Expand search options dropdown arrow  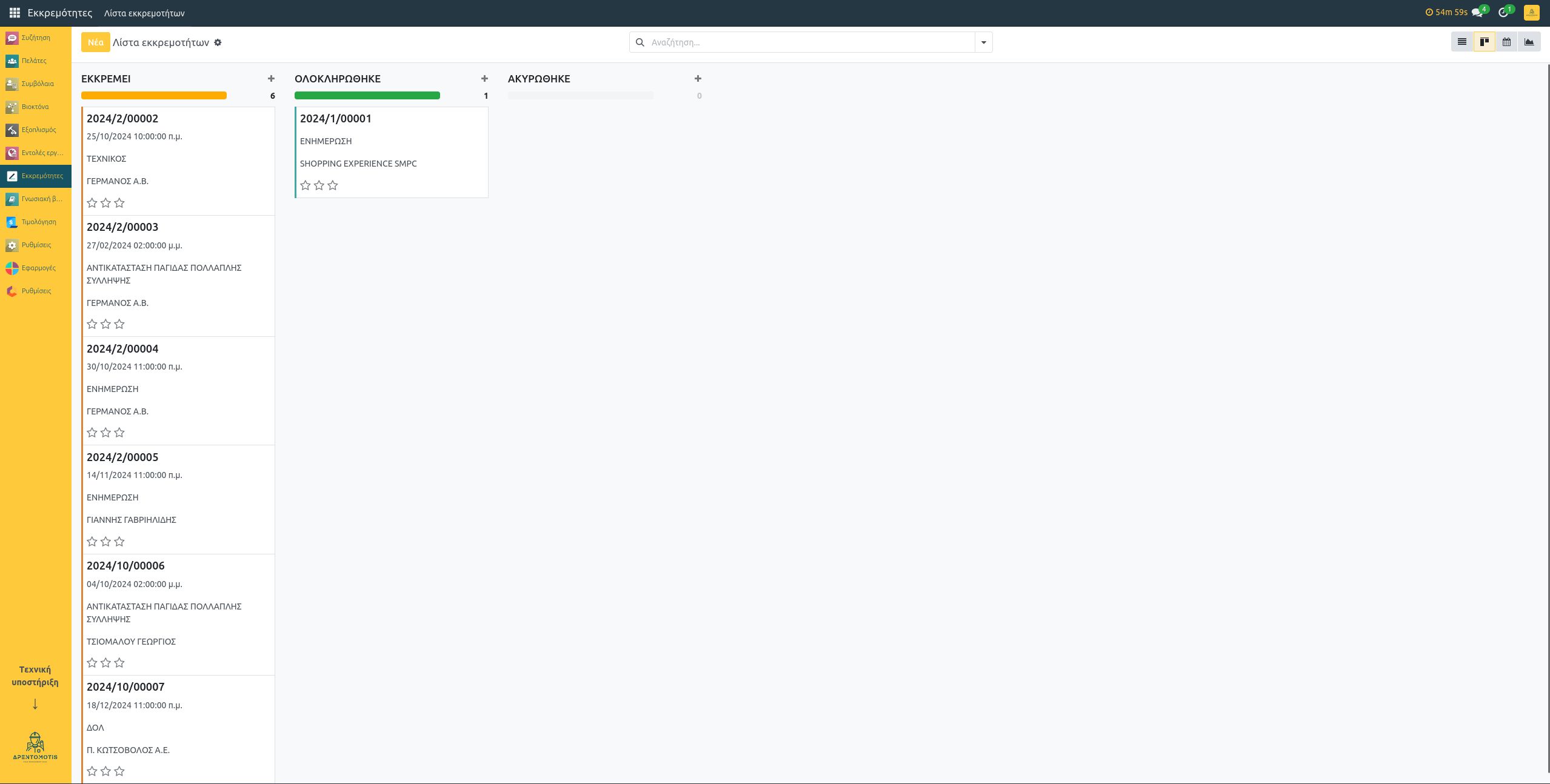[983, 42]
